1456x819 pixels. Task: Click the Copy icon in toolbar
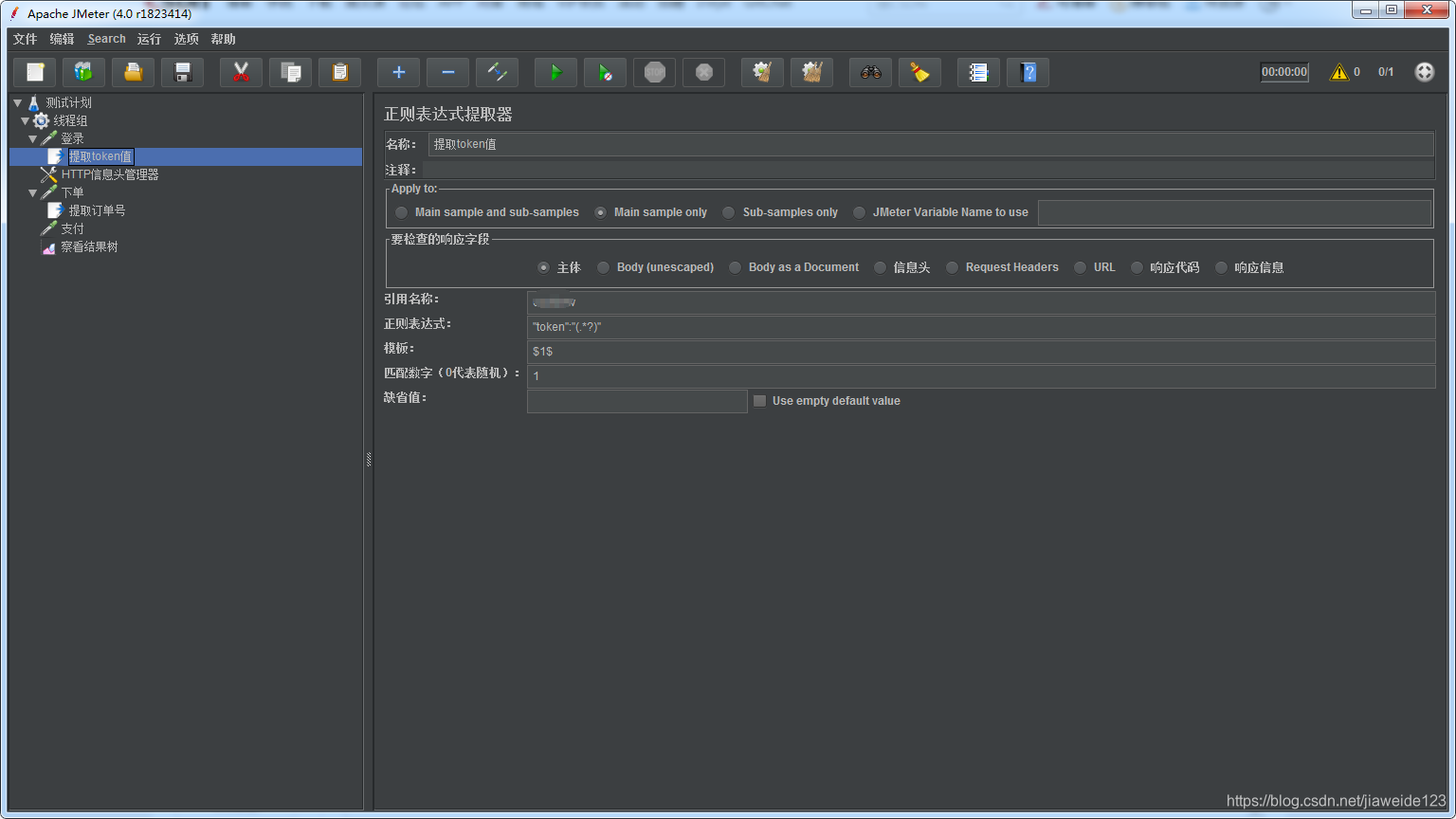point(291,72)
